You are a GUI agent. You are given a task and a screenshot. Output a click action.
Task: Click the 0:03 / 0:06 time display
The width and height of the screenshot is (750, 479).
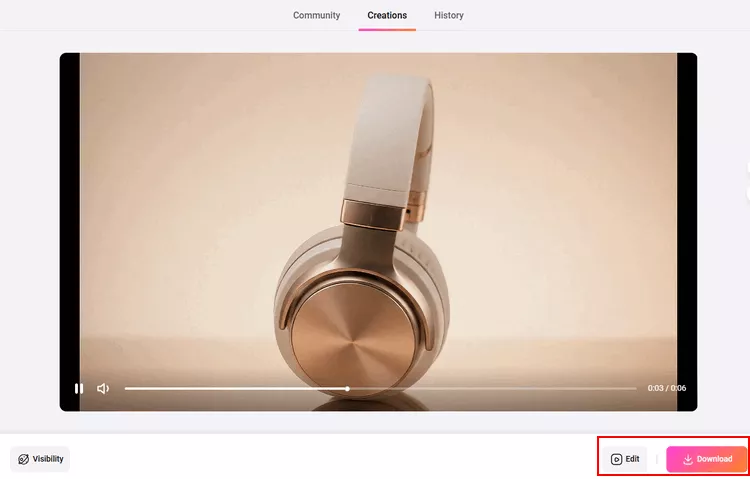[667, 388]
